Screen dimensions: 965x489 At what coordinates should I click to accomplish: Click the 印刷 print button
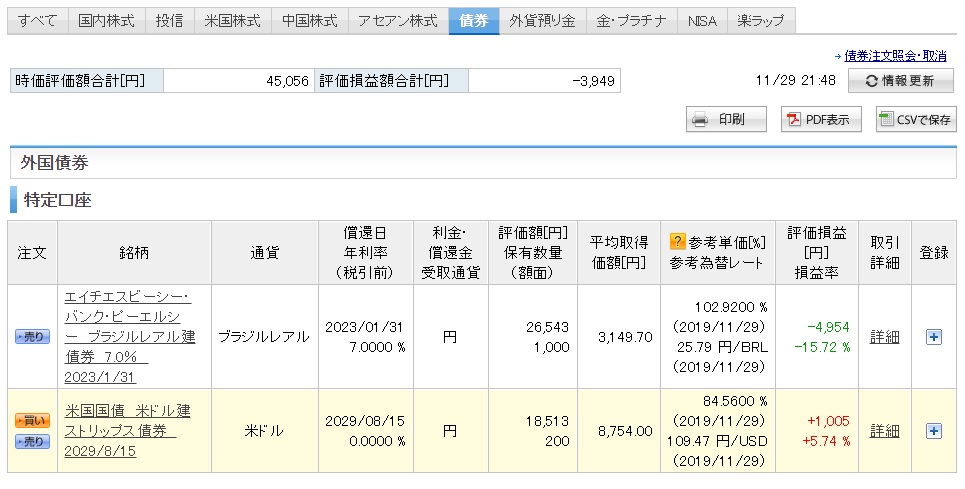pos(726,119)
